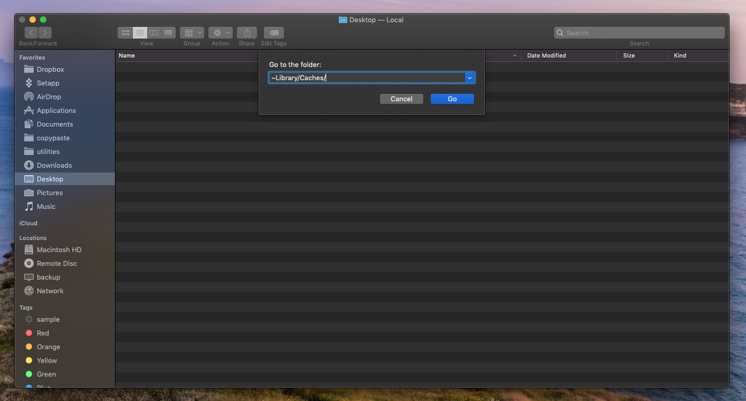Click the search magnifier icon
The width and height of the screenshot is (746, 401).
[560, 33]
